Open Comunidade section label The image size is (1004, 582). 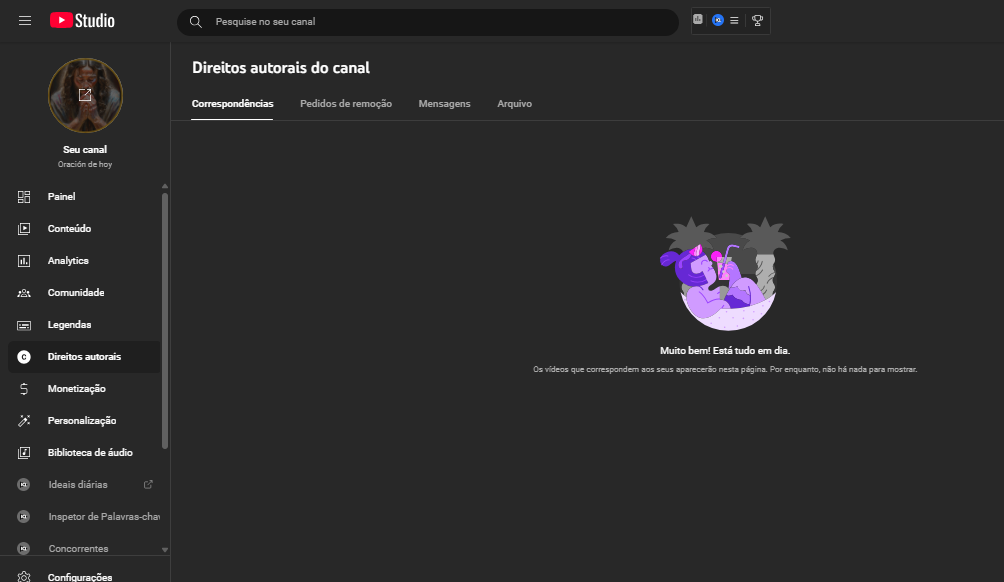(x=76, y=293)
